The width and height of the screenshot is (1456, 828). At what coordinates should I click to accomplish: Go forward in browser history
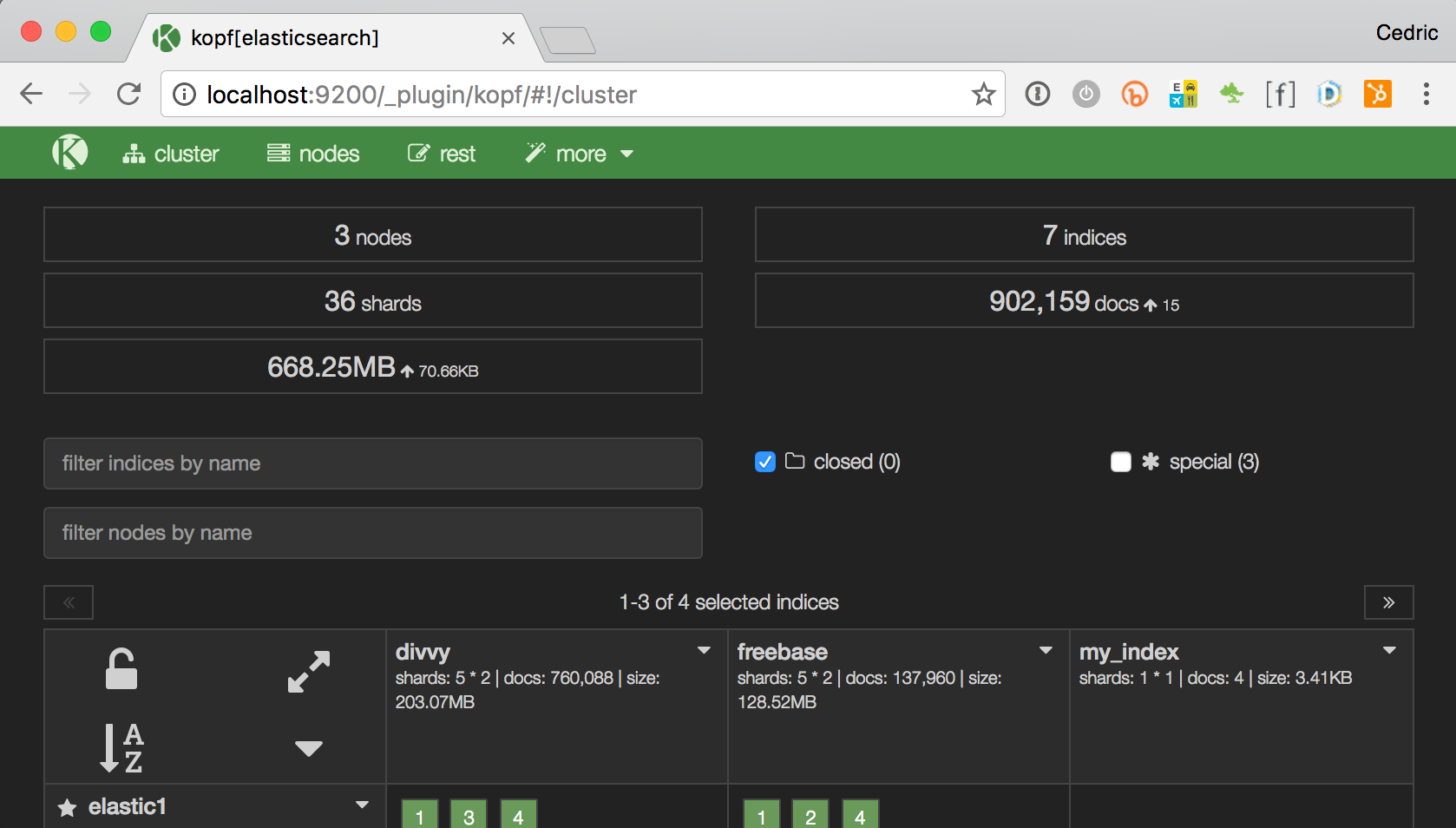(x=80, y=94)
